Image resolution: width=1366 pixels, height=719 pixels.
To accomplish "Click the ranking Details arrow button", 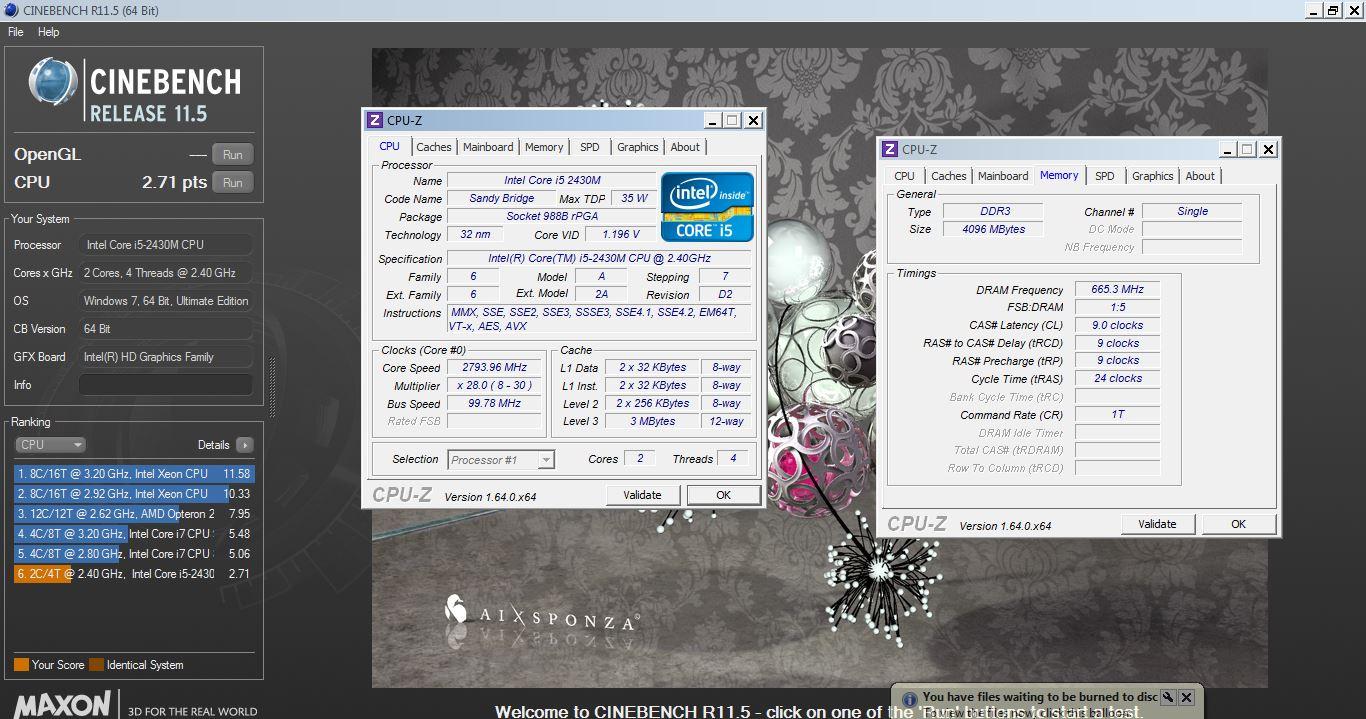I will 244,445.
